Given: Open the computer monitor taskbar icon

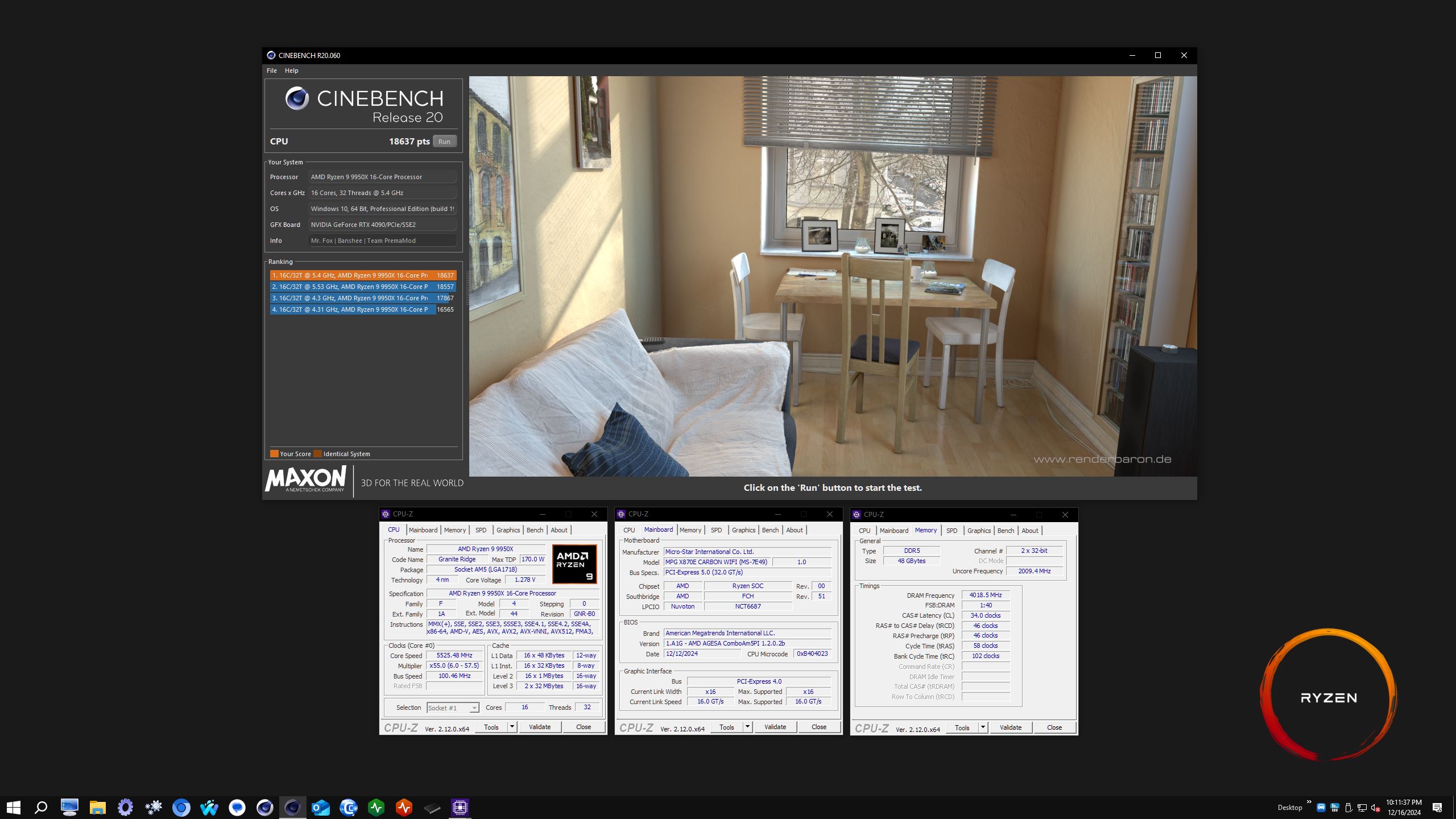Looking at the screenshot, I should coord(69,807).
